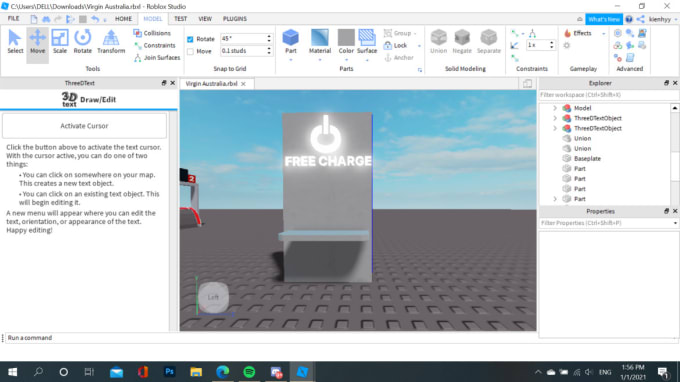Click the Activate Cursor button
The image size is (680, 382).
coord(84,126)
